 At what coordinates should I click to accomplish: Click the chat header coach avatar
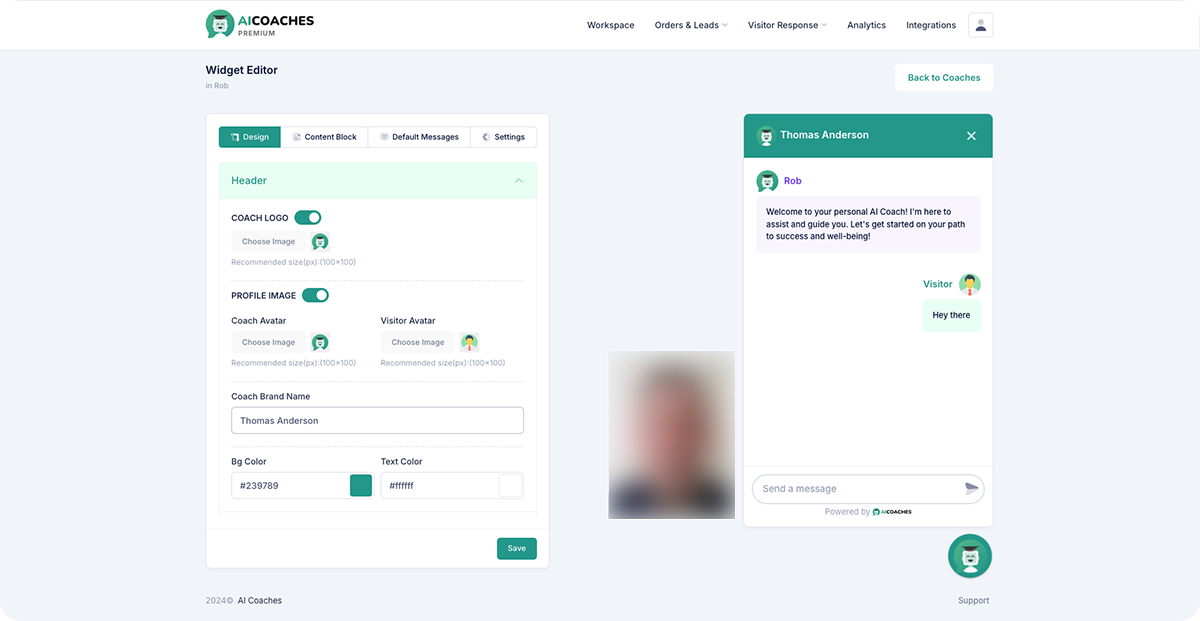tap(765, 136)
